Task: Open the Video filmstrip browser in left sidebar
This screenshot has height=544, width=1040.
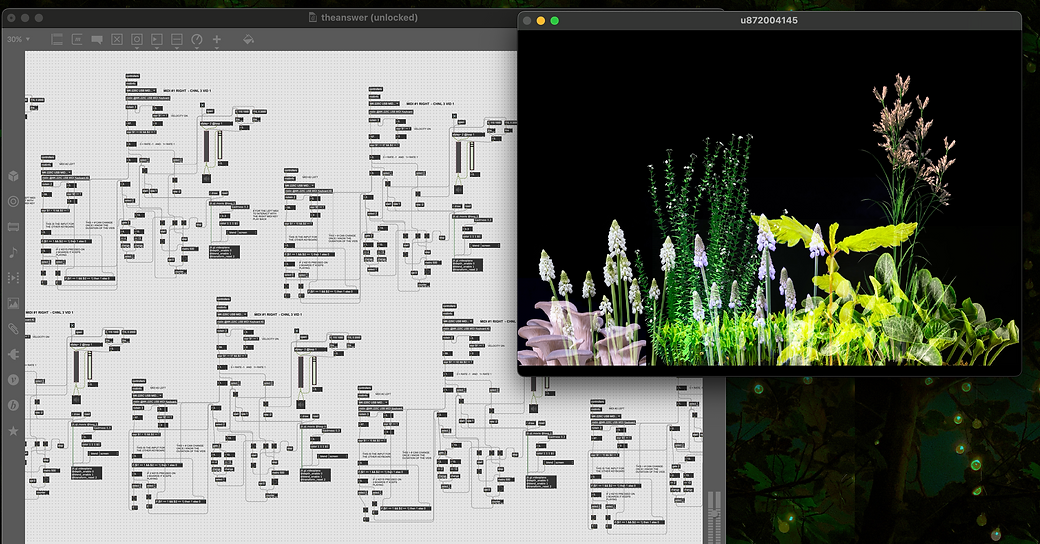Action: point(13,278)
